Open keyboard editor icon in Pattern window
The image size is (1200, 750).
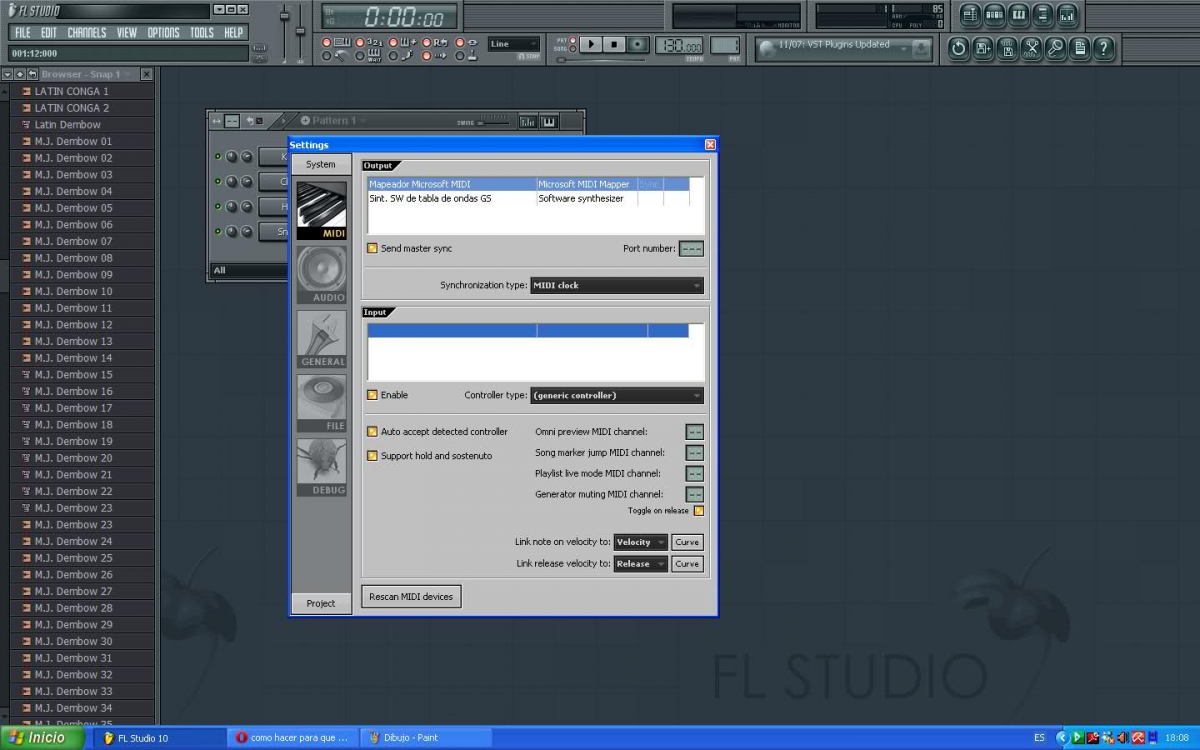549,122
